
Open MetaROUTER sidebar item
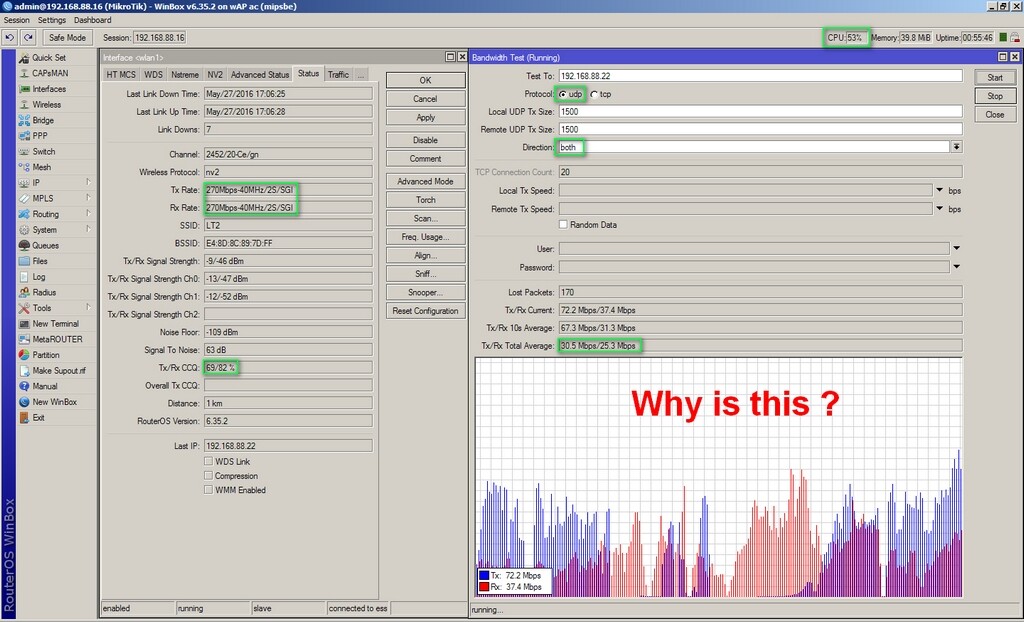pos(57,339)
